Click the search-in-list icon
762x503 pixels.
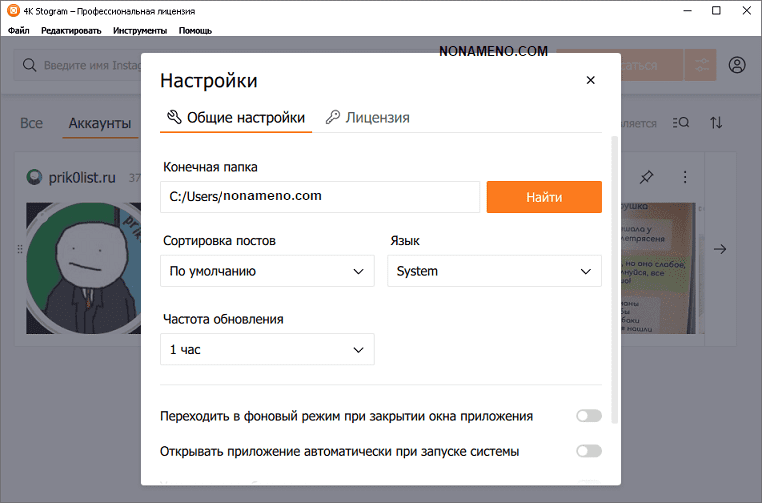pos(681,123)
